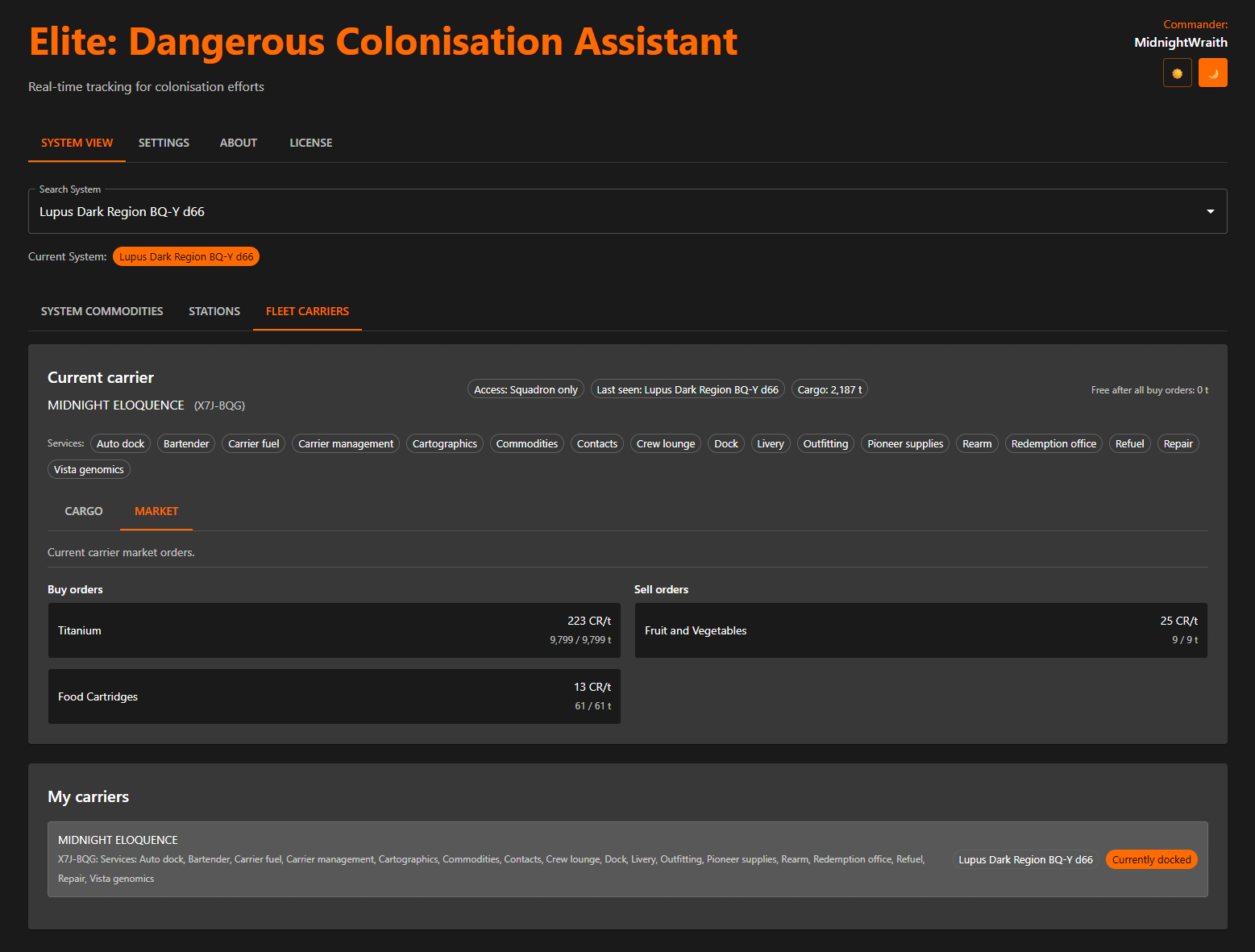The width and height of the screenshot is (1255, 952).
Task: Click the Cargo: 2,187 t badge
Action: click(829, 389)
